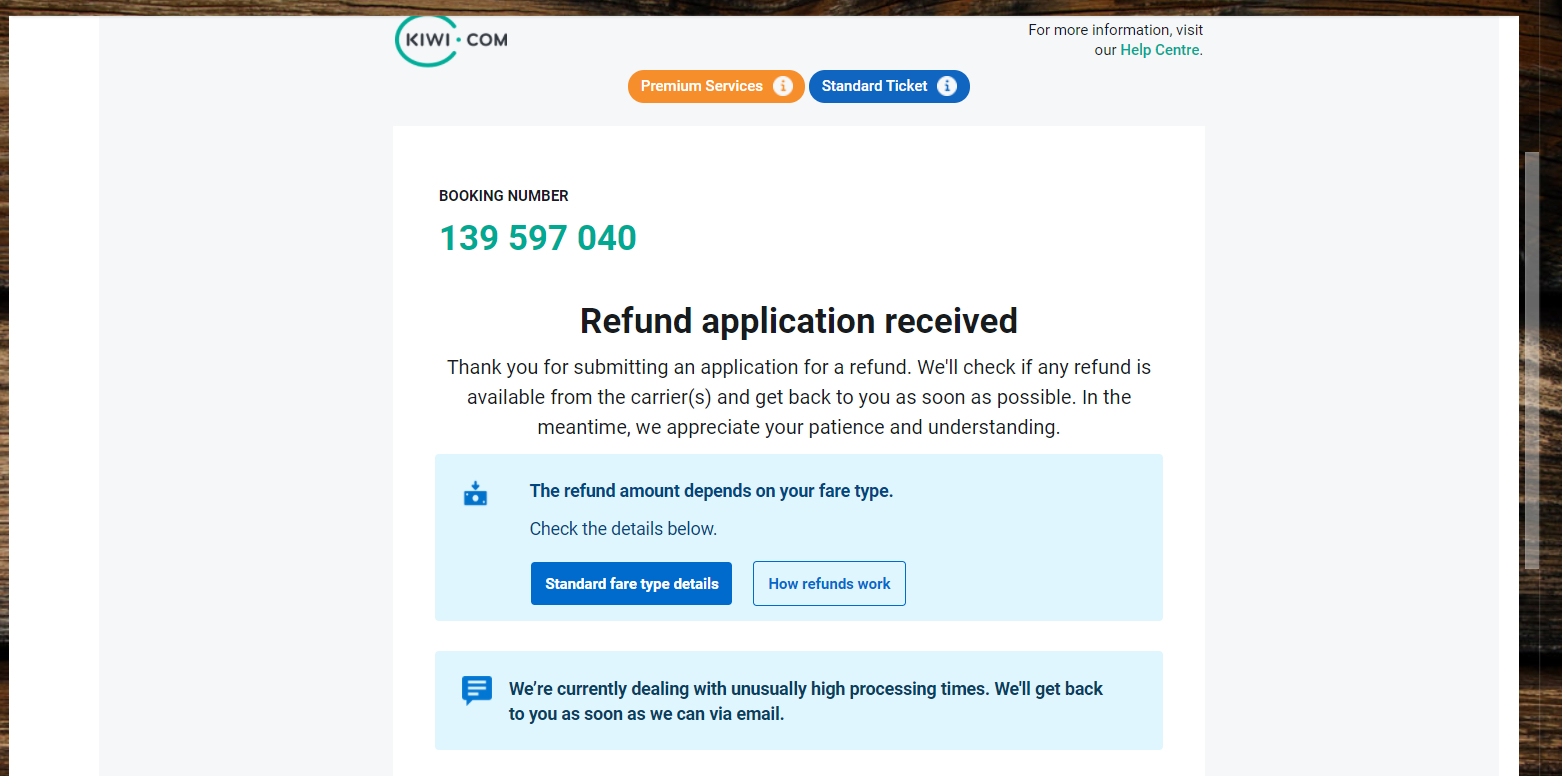The width and height of the screenshot is (1562, 776).
Task: Select the Standard Ticket pill
Action: (x=874, y=86)
